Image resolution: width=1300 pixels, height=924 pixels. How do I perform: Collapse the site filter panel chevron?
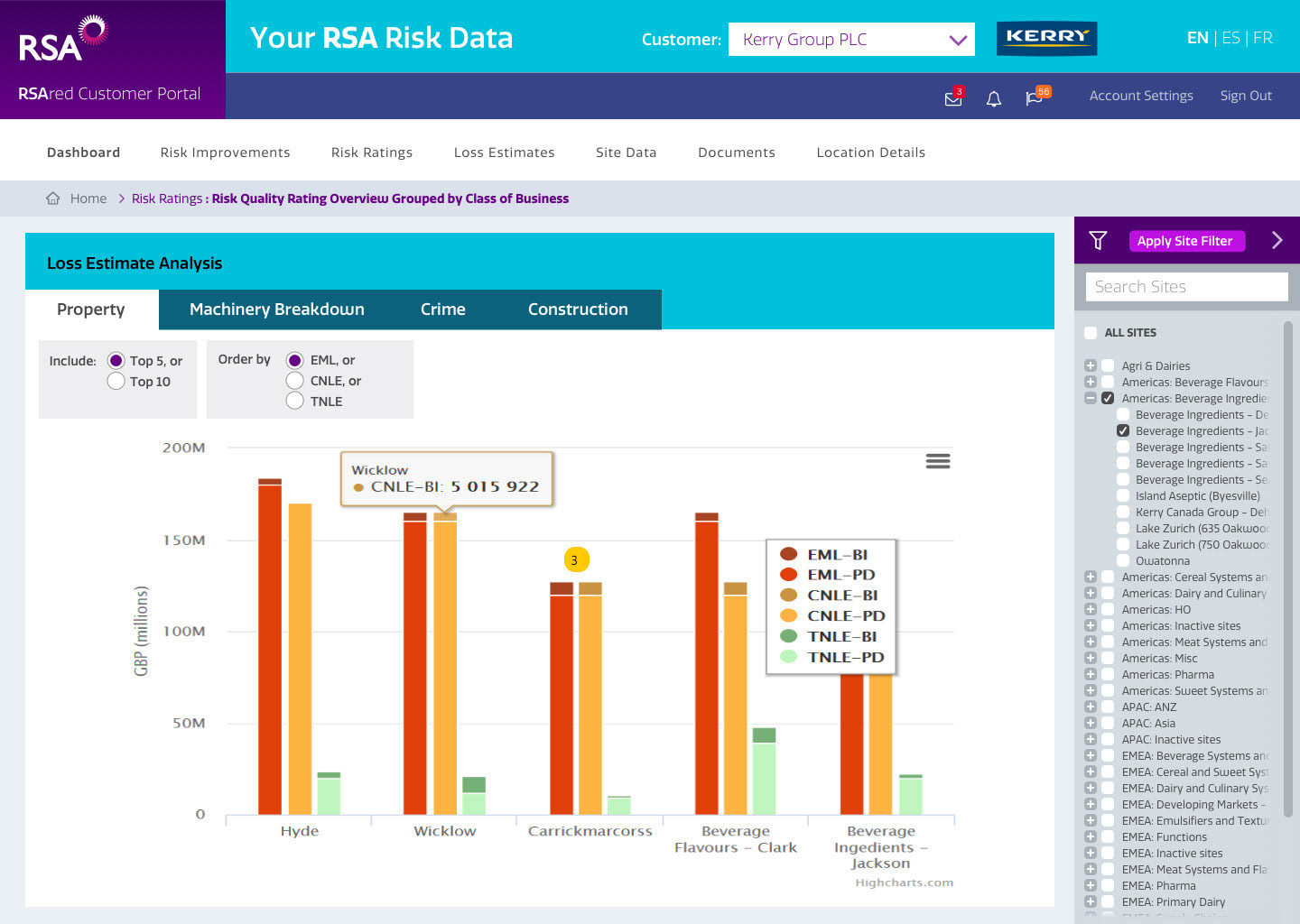click(x=1277, y=240)
